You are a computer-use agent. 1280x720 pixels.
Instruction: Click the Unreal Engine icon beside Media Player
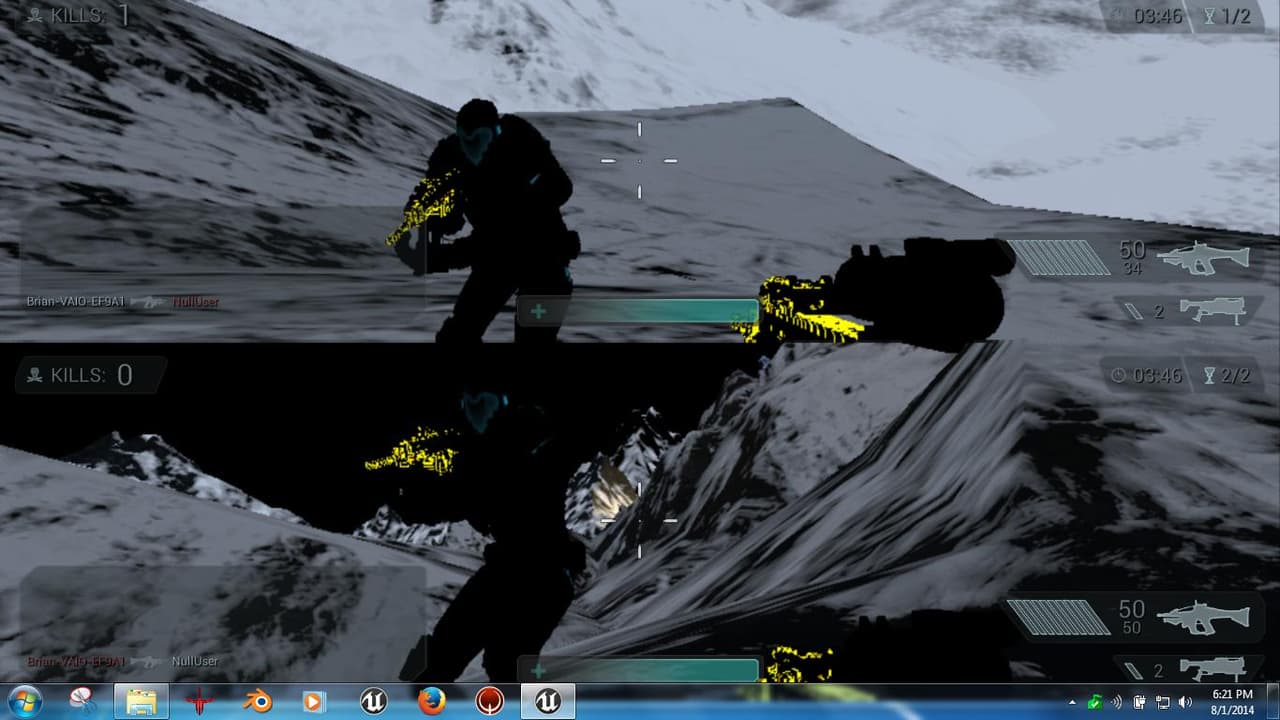click(x=374, y=701)
